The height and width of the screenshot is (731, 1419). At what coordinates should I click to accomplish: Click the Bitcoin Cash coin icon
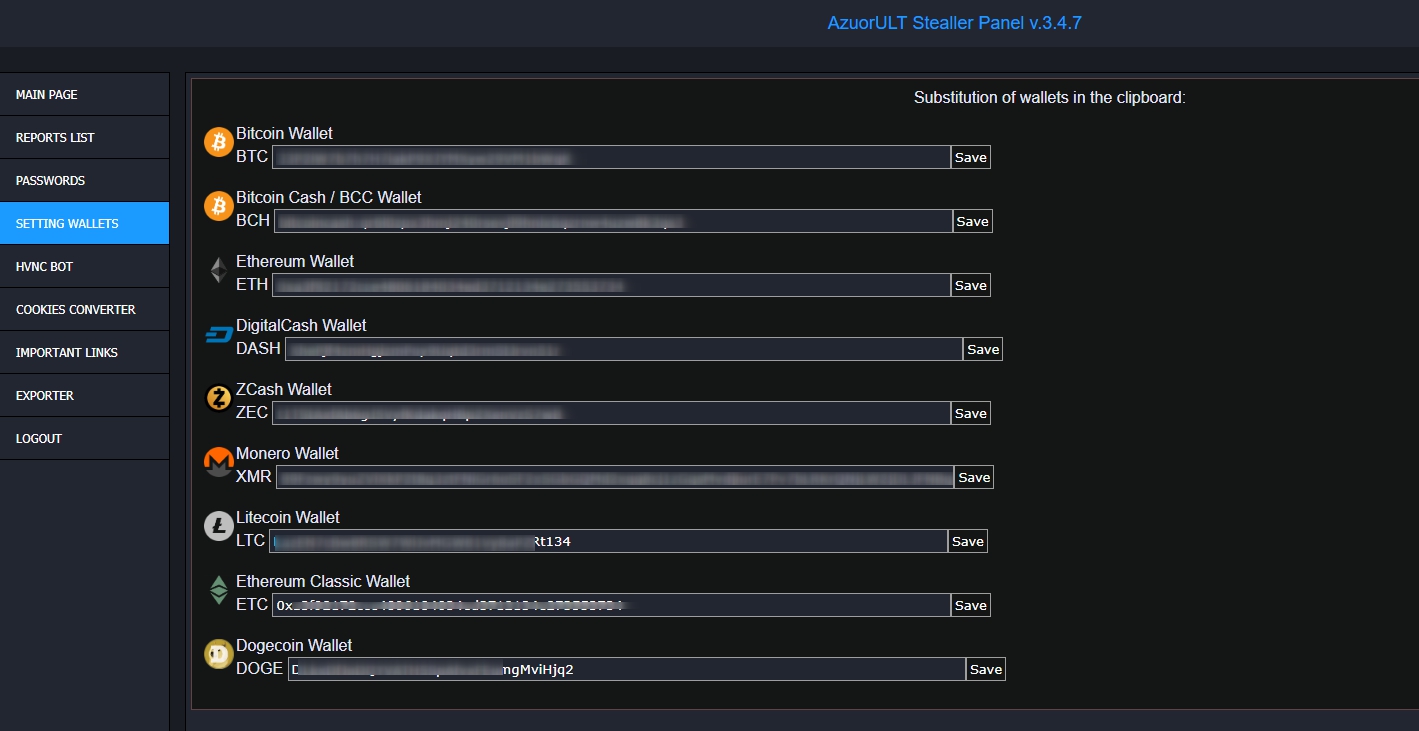click(x=218, y=206)
